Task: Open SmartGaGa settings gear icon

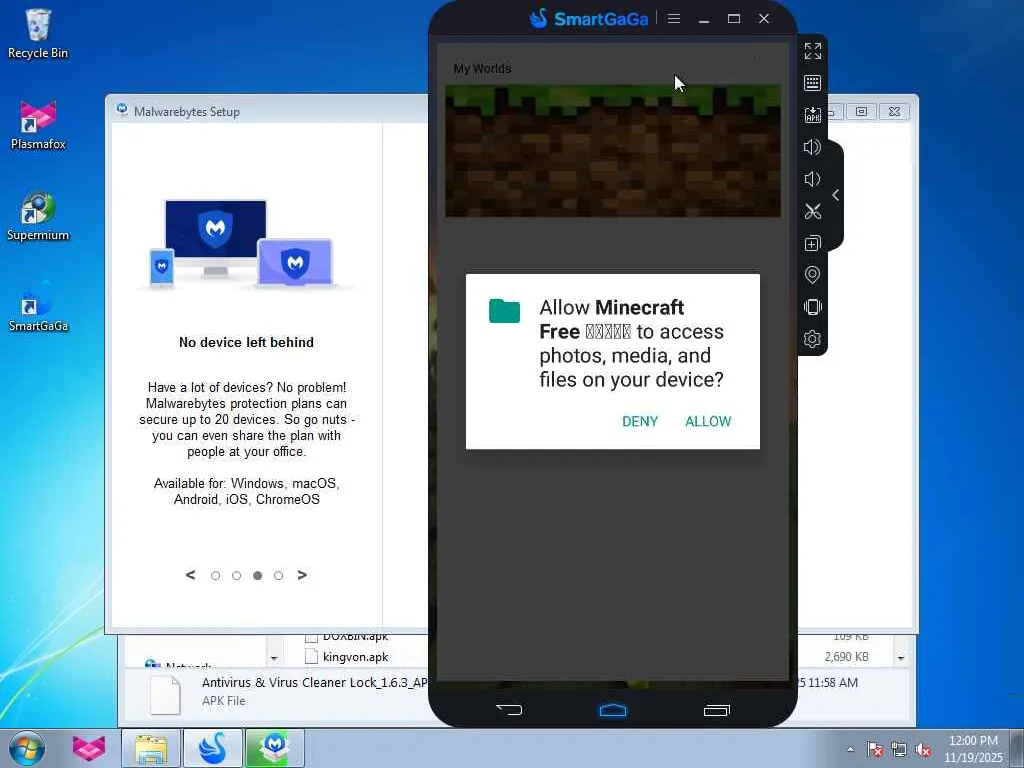Action: click(x=812, y=339)
